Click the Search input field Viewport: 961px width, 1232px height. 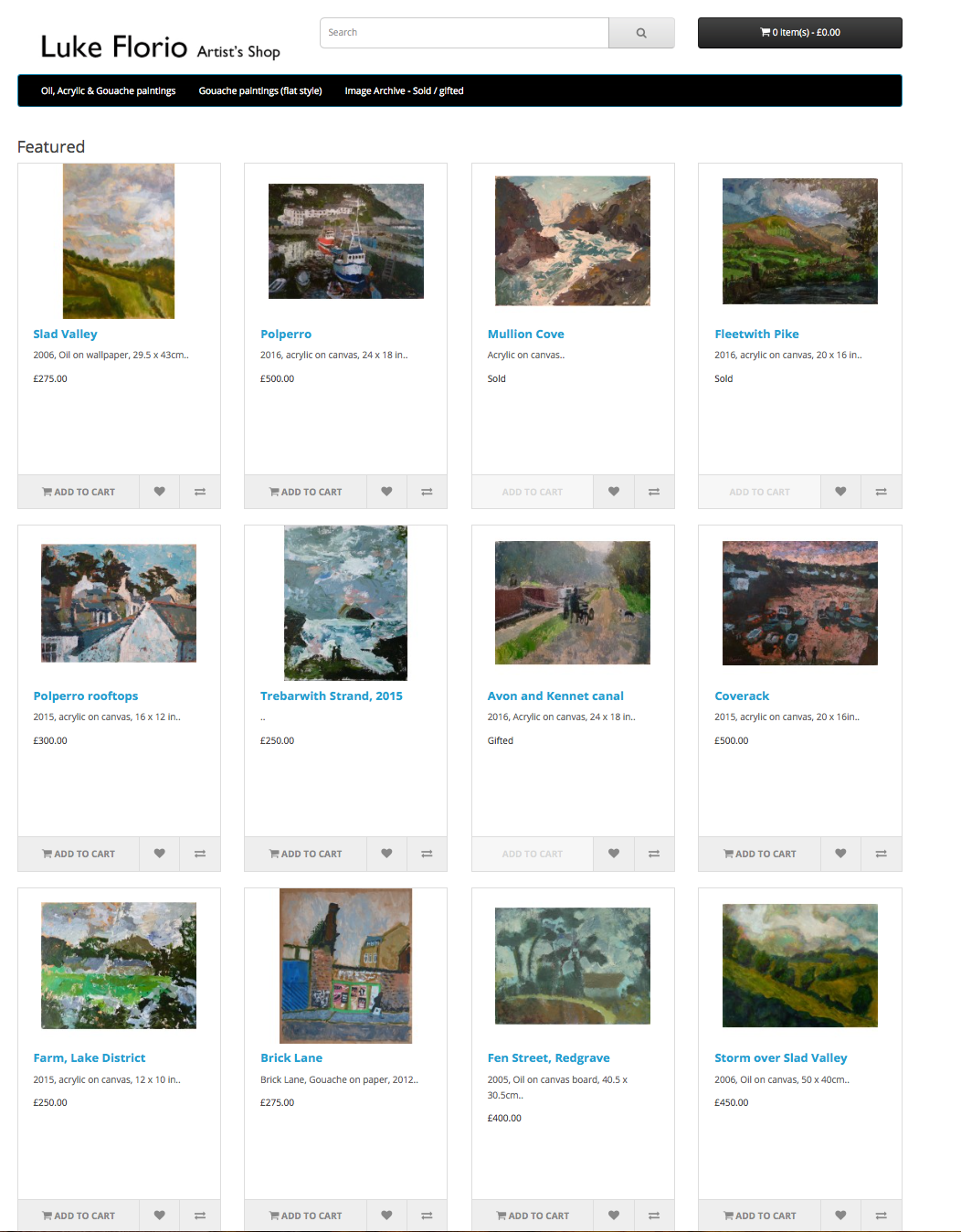click(x=464, y=33)
